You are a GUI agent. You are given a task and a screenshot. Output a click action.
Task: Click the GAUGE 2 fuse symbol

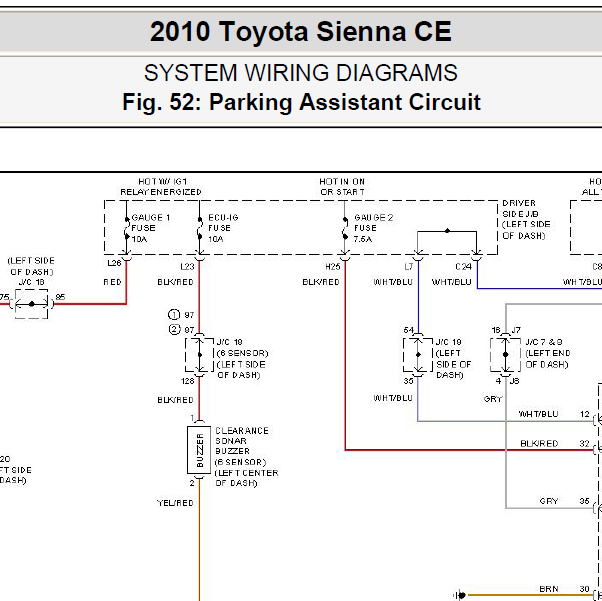click(345, 228)
